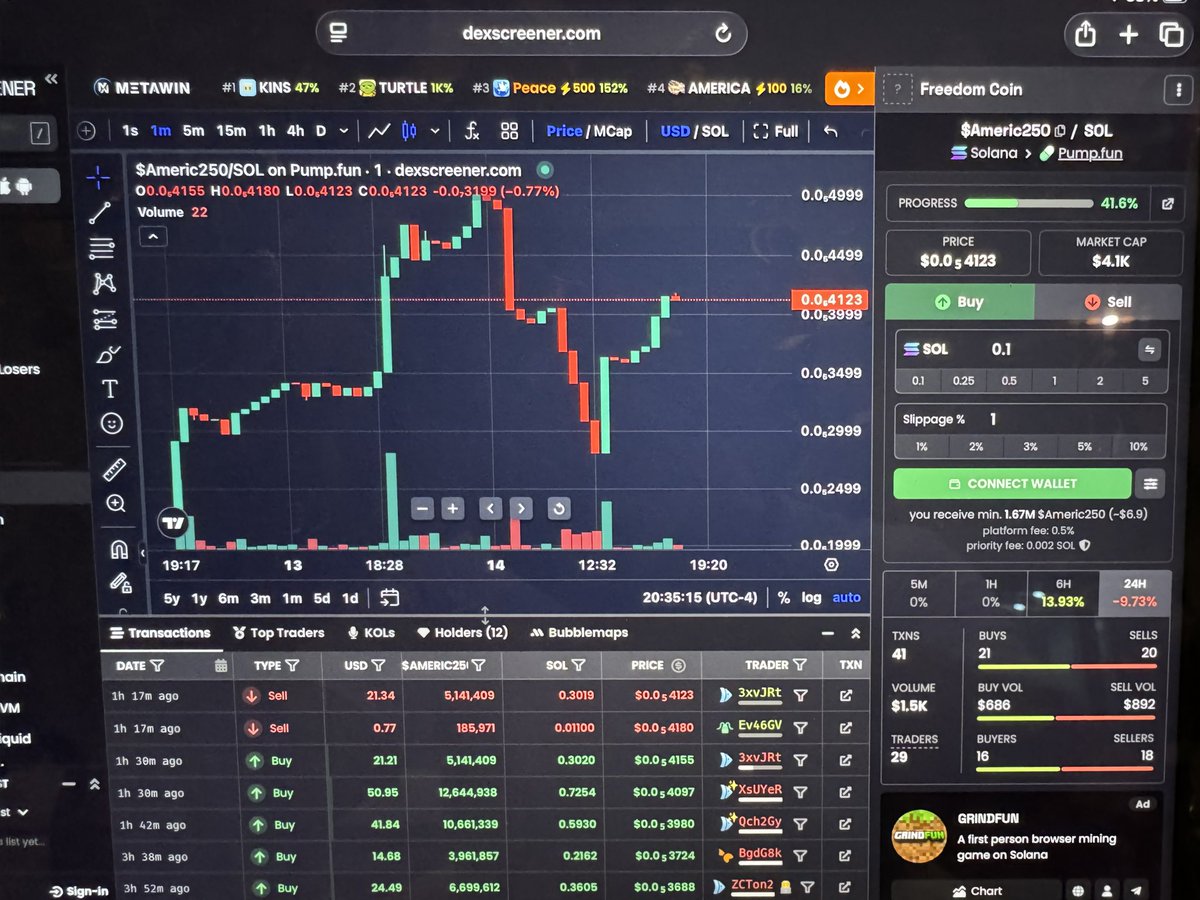Swap the SOL input currency
The height and width of the screenshot is (900, 1200).
1149,350
